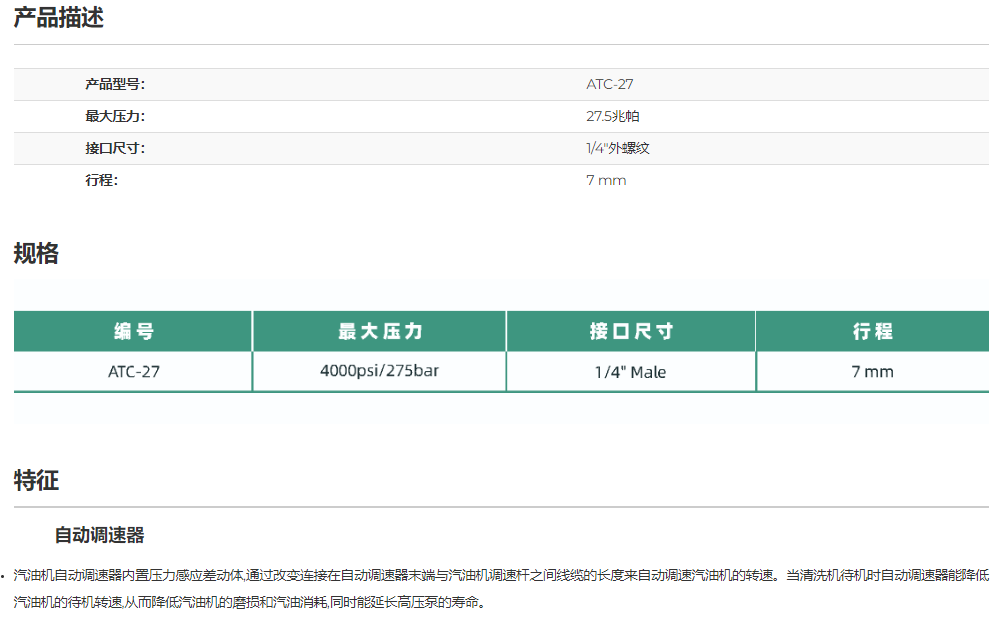Click the 接口尺寸 label in description list
This screenshot has height=629, width=999.
click(x=115, y=148)
